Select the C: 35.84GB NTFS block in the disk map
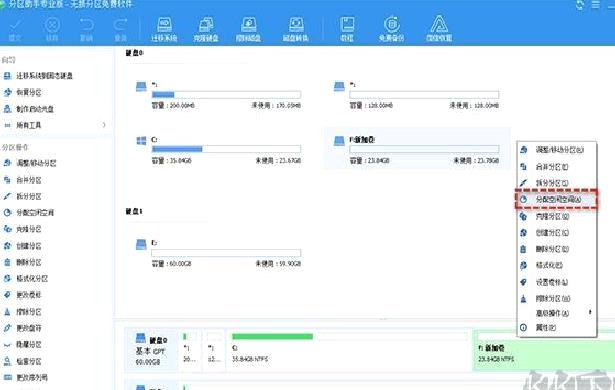This screenshot has width=615, height=390. tap(348, 349)
